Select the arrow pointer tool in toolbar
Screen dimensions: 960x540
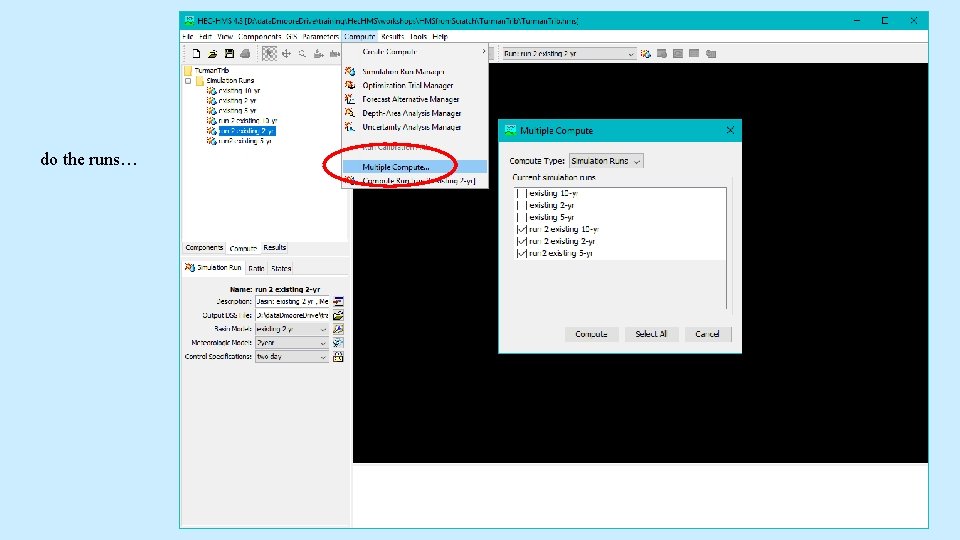(269, 54)
